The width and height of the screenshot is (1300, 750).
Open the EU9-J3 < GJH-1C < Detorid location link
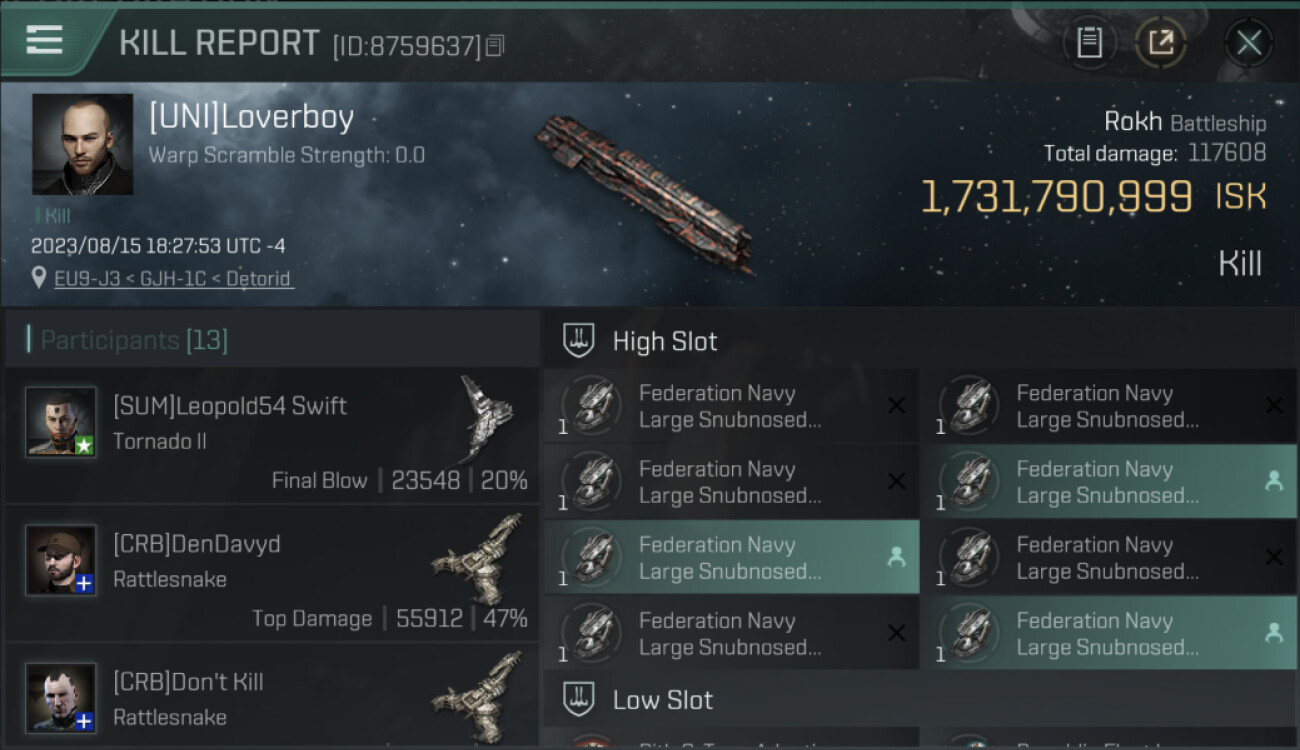tap(174, 278)
